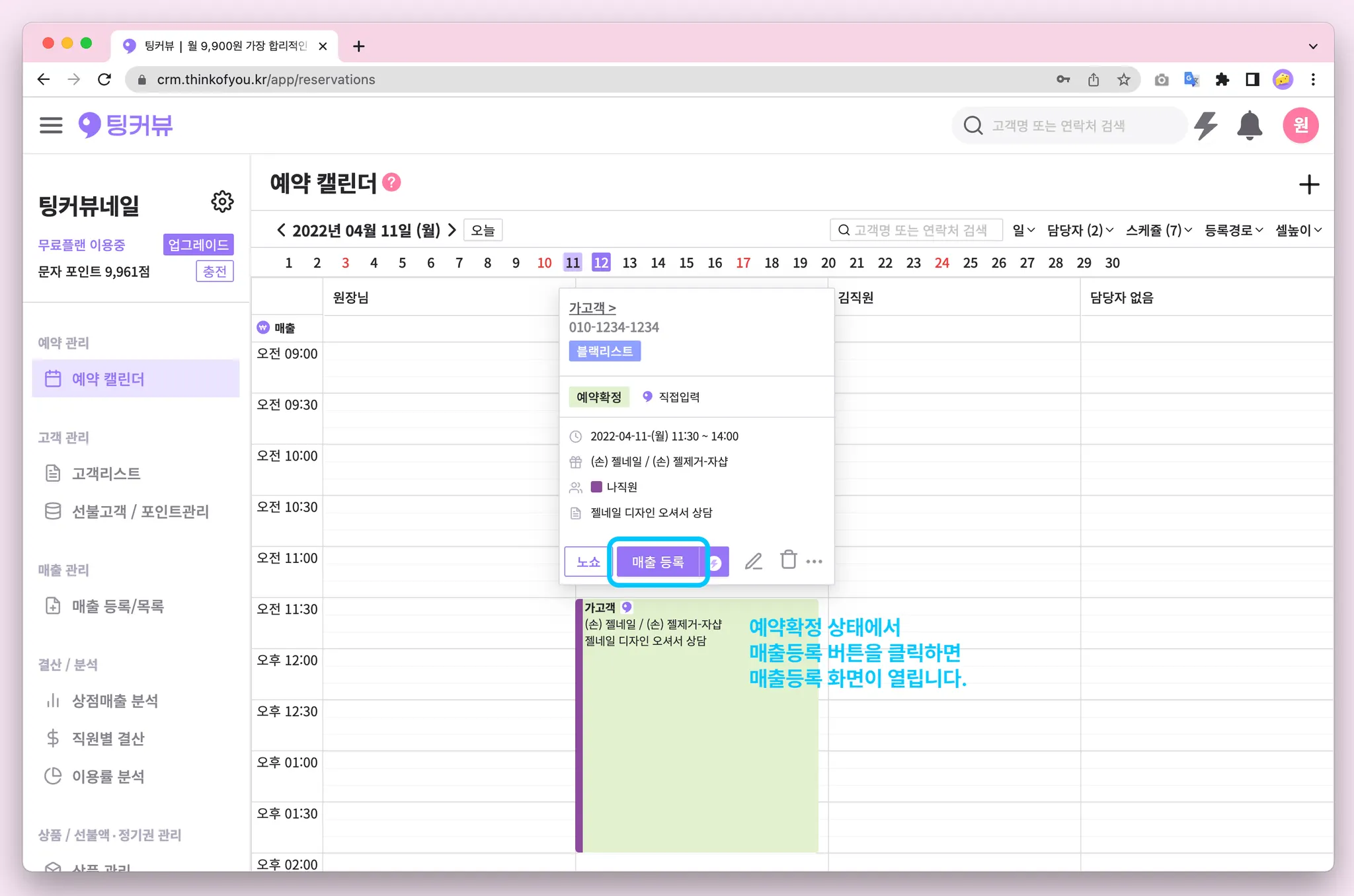This screenshot has width=1354, height=896.
Task: Open the store settings gear icon
Action: tap(222, 202)
